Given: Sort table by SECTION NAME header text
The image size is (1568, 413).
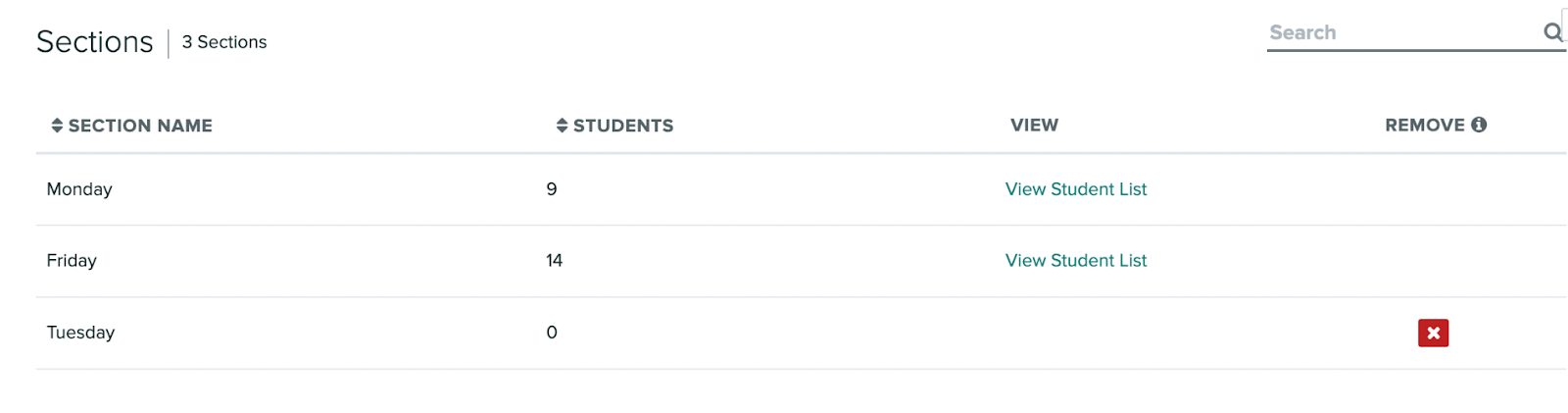Looking at the screenshot, I should 140,126.
